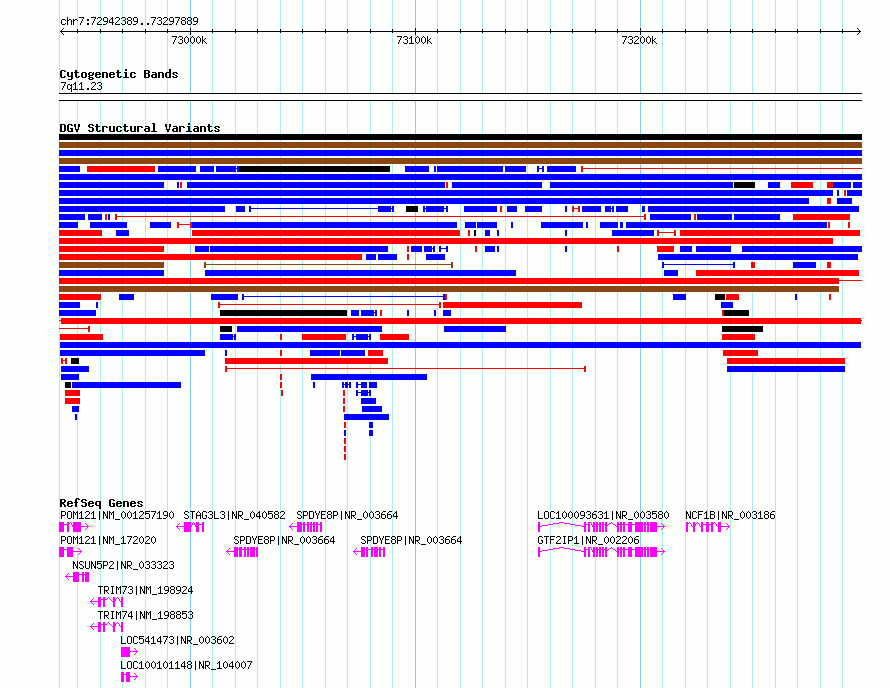Image resolution: width=890 pixels, height=688 pixels.
Task: Open the LOC541473|NR_003602 gene label
Action: pyautogui.click(x=177, y=640)
